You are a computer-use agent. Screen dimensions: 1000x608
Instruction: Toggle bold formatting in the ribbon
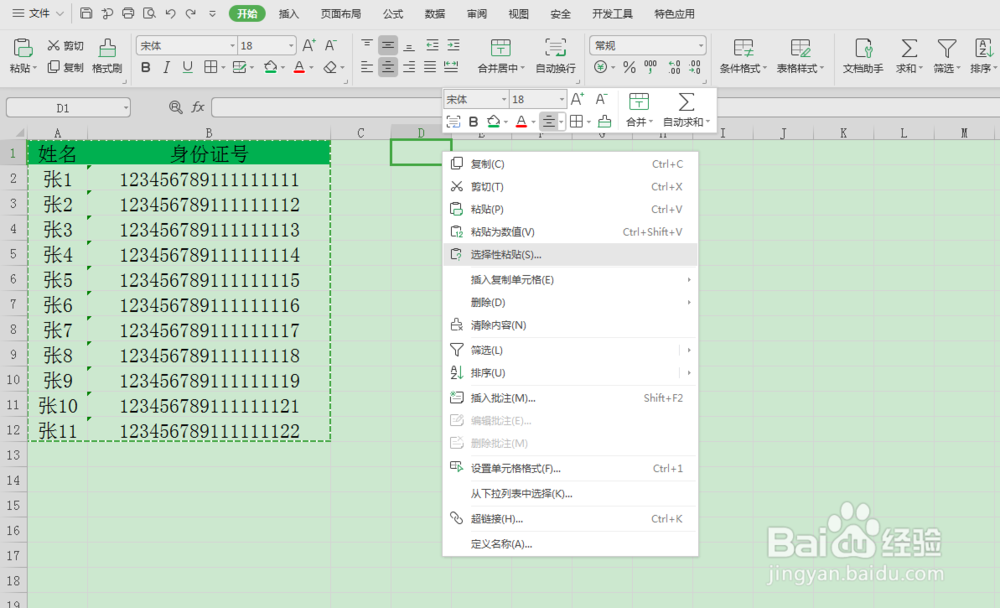(146, 67)
